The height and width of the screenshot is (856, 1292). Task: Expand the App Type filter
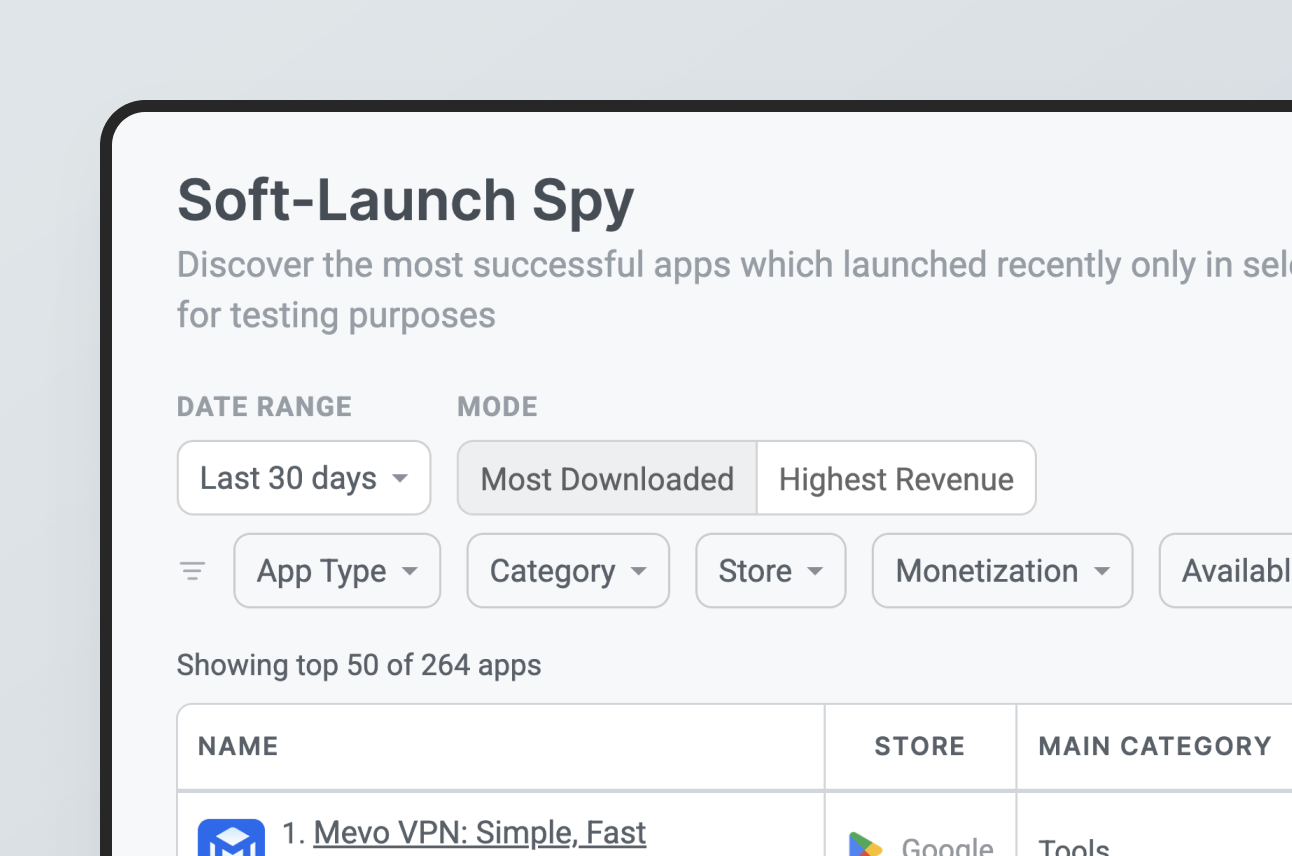pos(337,571)
